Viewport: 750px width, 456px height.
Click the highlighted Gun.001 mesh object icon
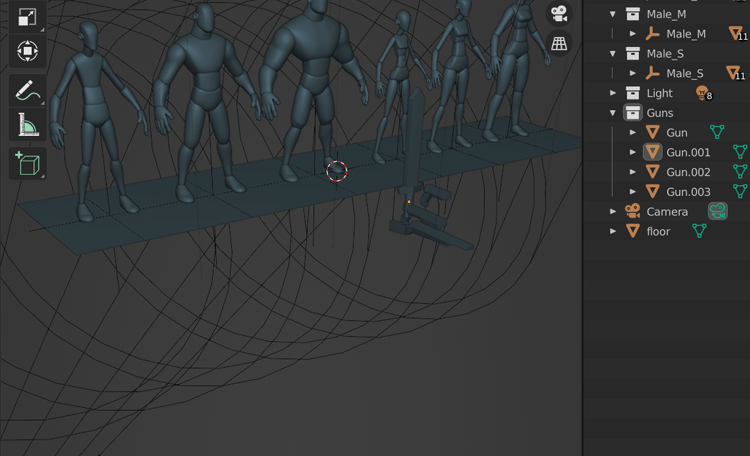coord(652,152)
